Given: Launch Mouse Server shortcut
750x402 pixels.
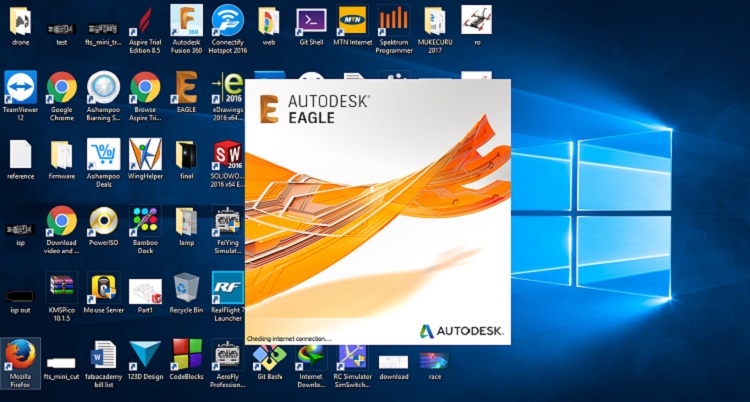Looking at the screenshot, I should 104,288.
